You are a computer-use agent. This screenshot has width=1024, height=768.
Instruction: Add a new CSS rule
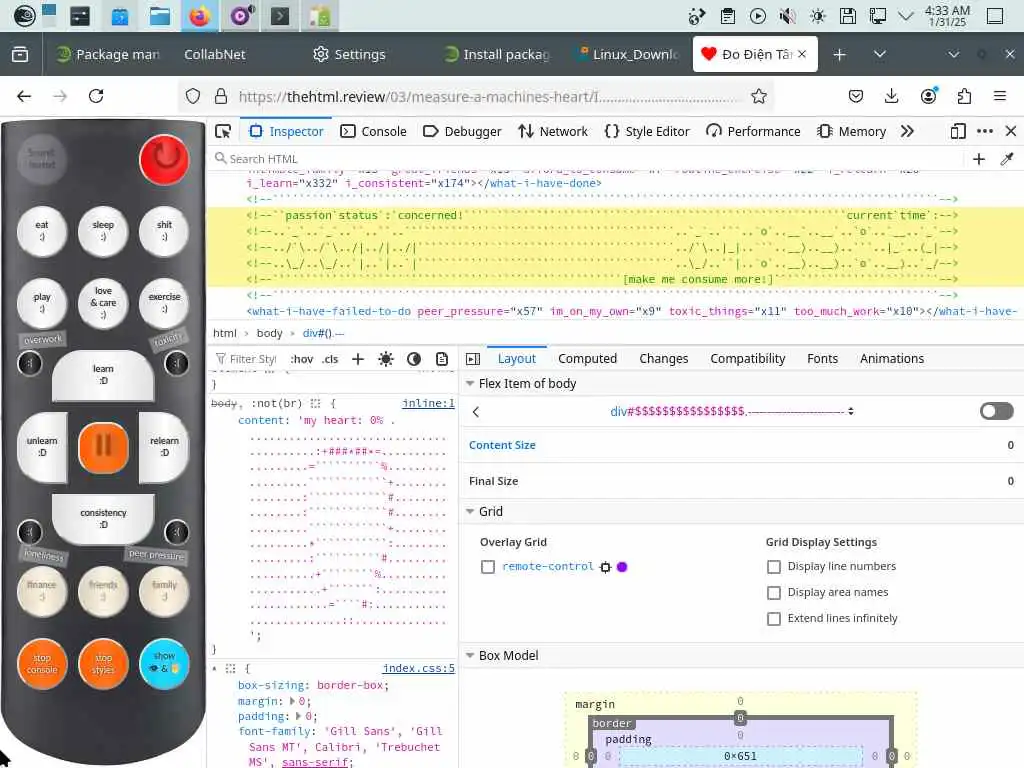coord(358,359)
